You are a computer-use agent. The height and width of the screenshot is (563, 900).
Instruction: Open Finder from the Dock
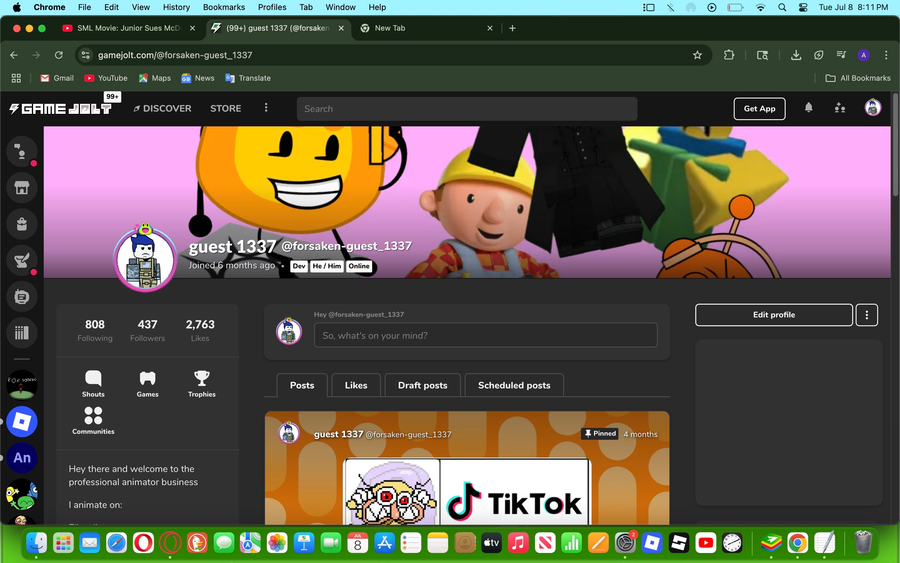(x=37, y=542)
